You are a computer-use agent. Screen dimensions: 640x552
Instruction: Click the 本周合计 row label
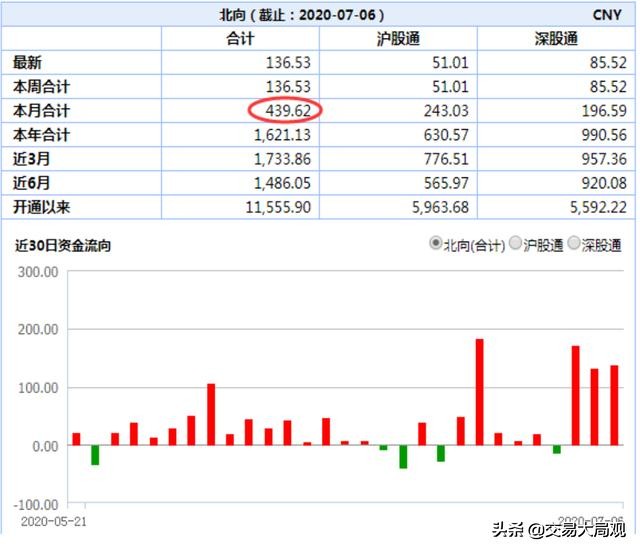41,87
